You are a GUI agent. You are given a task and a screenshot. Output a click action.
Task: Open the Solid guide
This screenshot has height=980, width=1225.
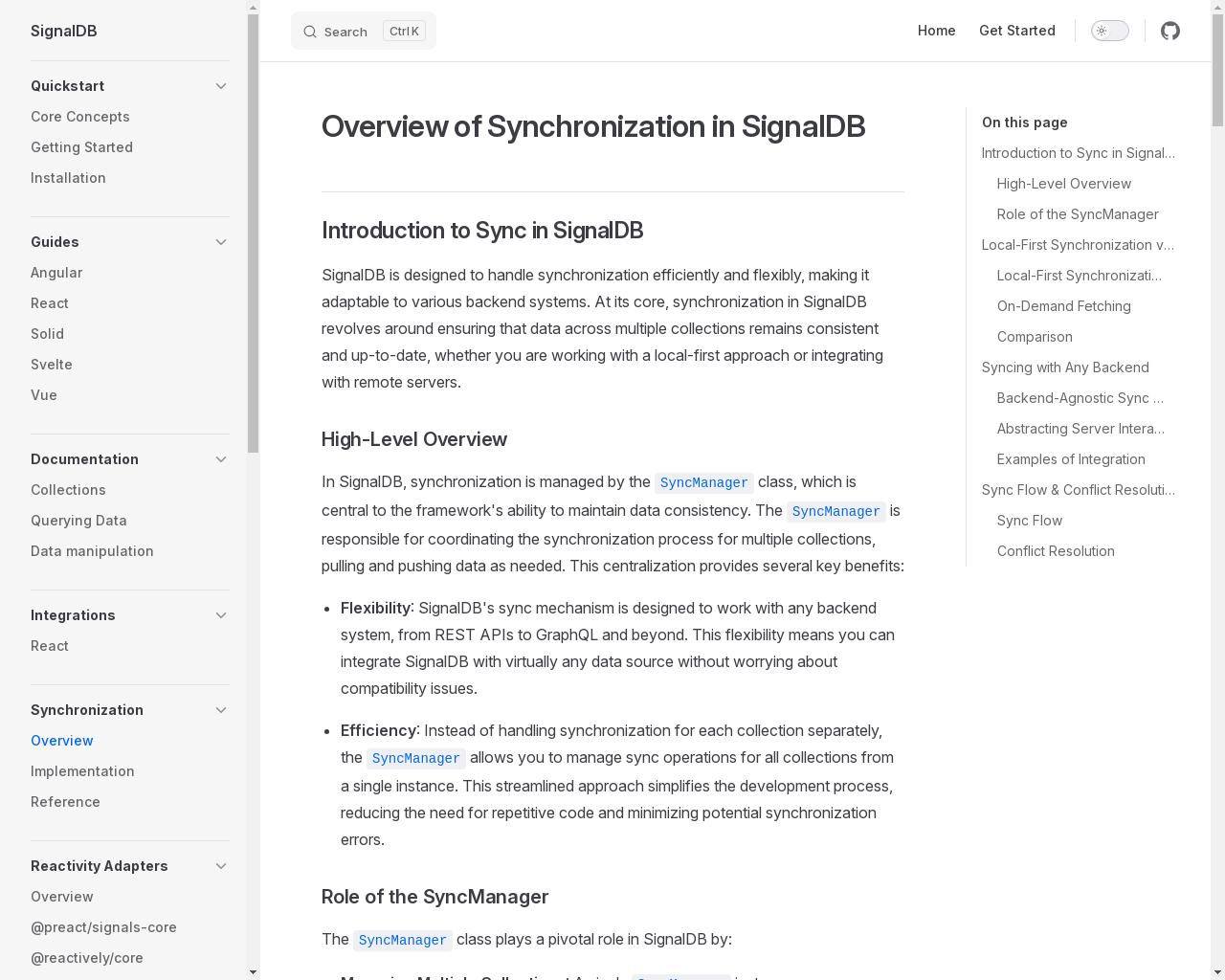47,334
